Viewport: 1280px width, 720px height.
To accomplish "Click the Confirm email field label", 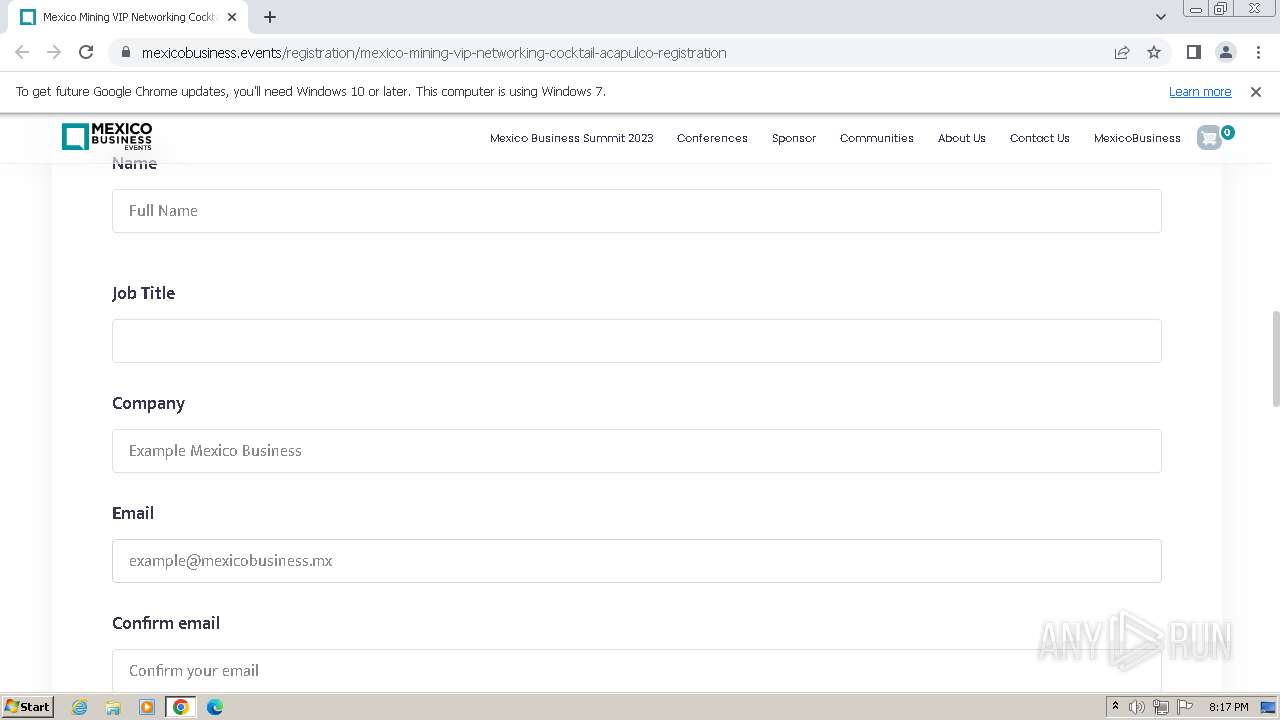I will (x=166, y=623).
